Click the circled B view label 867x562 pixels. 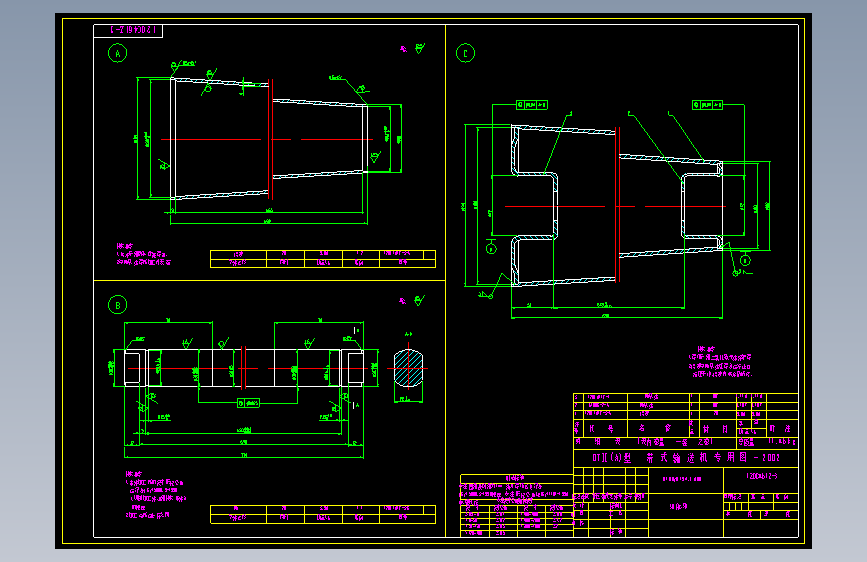tap(117, 305)
